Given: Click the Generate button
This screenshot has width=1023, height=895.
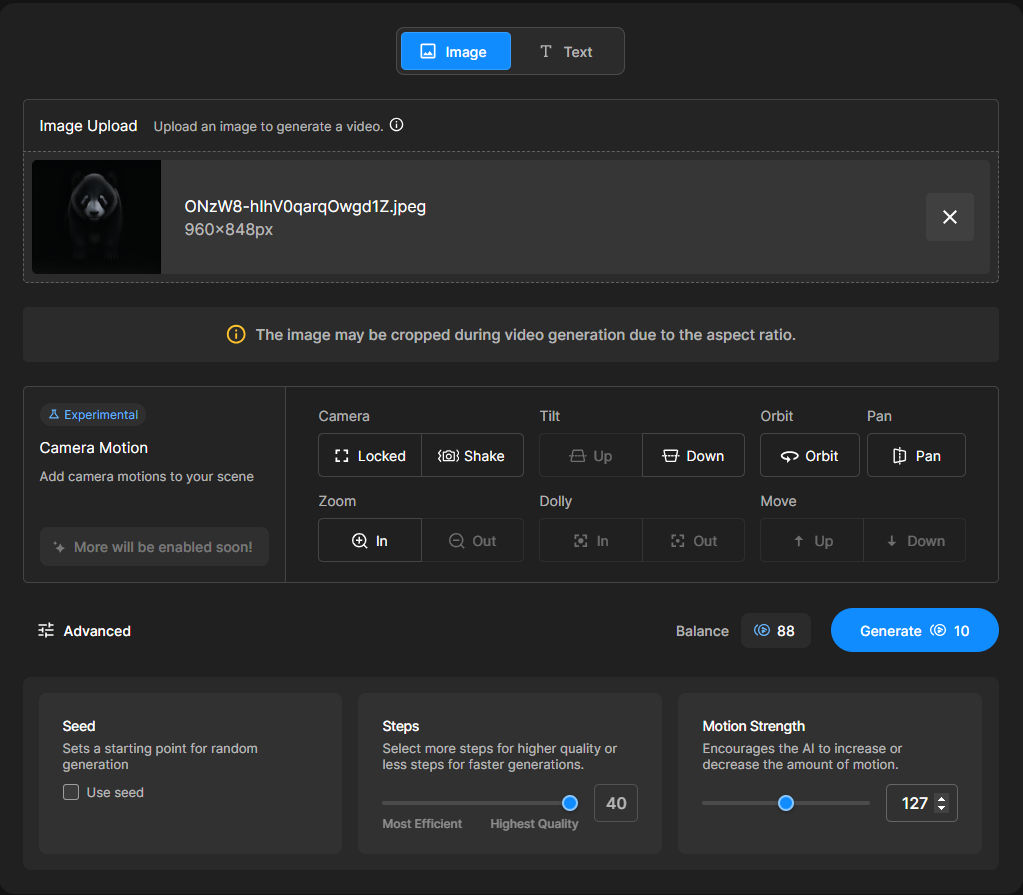Looking at the screenshot, I should click(914, 631).
